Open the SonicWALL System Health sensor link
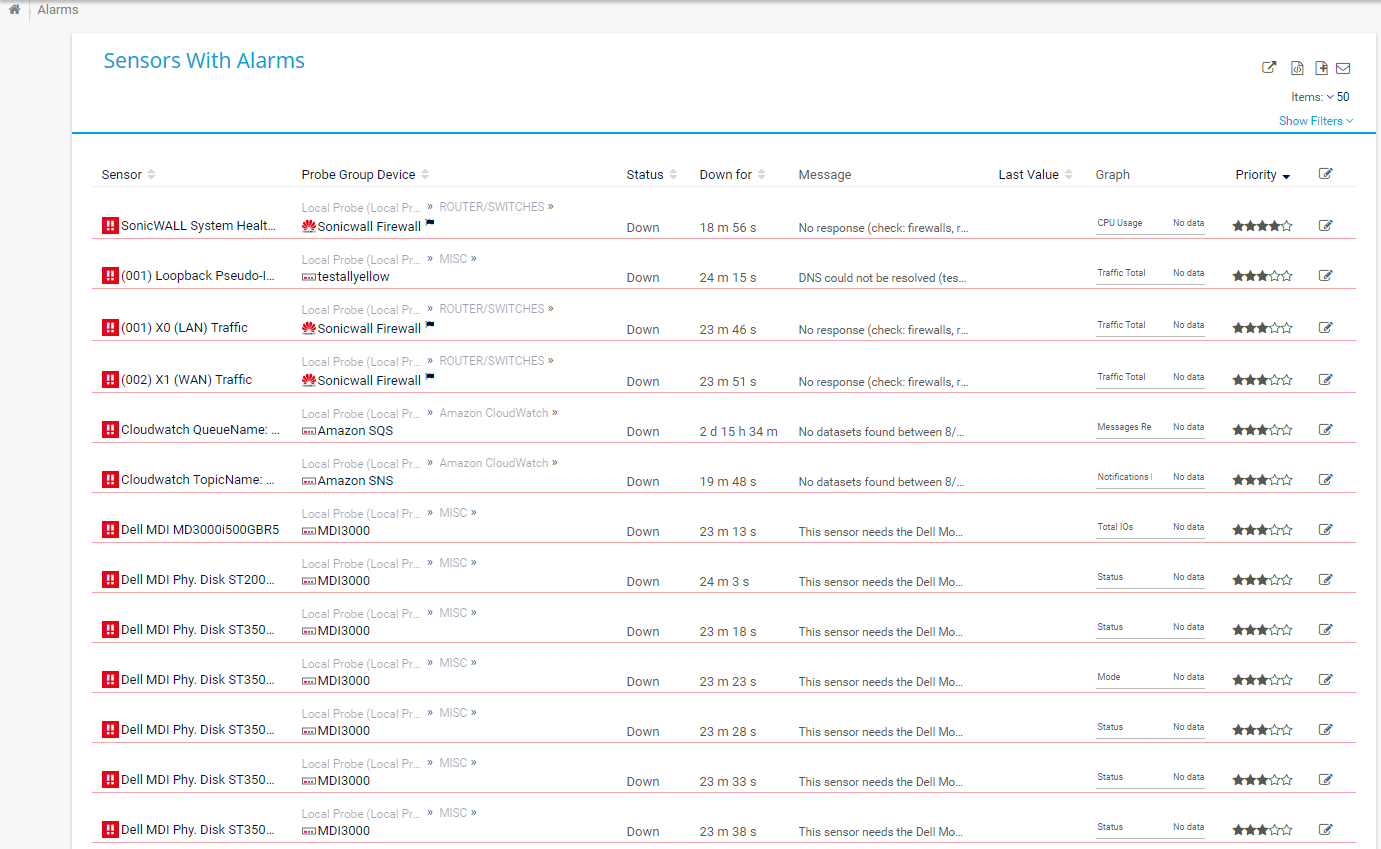The image size is (1381, 849). click(199, 226)
